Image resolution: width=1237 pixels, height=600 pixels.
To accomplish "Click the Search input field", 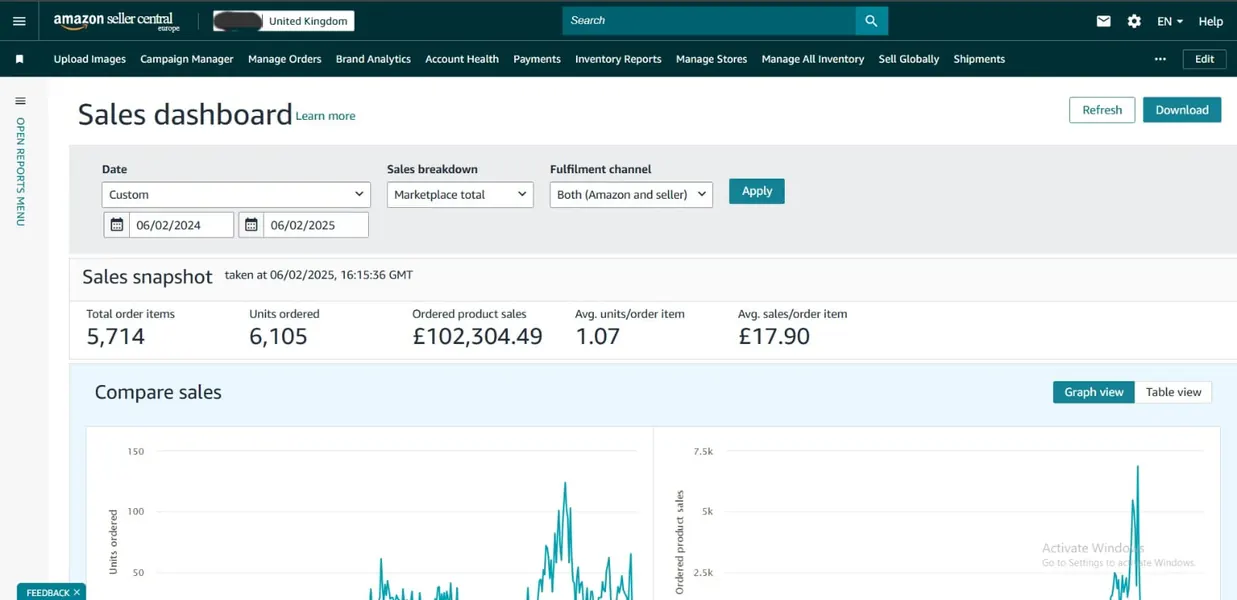I will point(709,21).
